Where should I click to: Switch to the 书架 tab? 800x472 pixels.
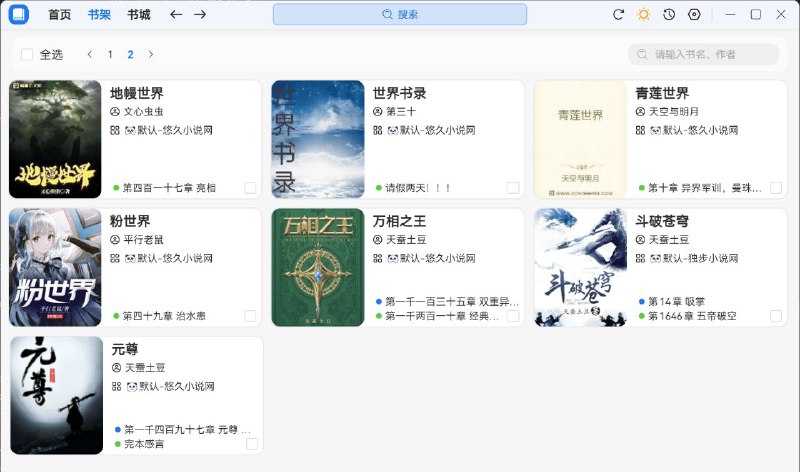tap(99, 14)
